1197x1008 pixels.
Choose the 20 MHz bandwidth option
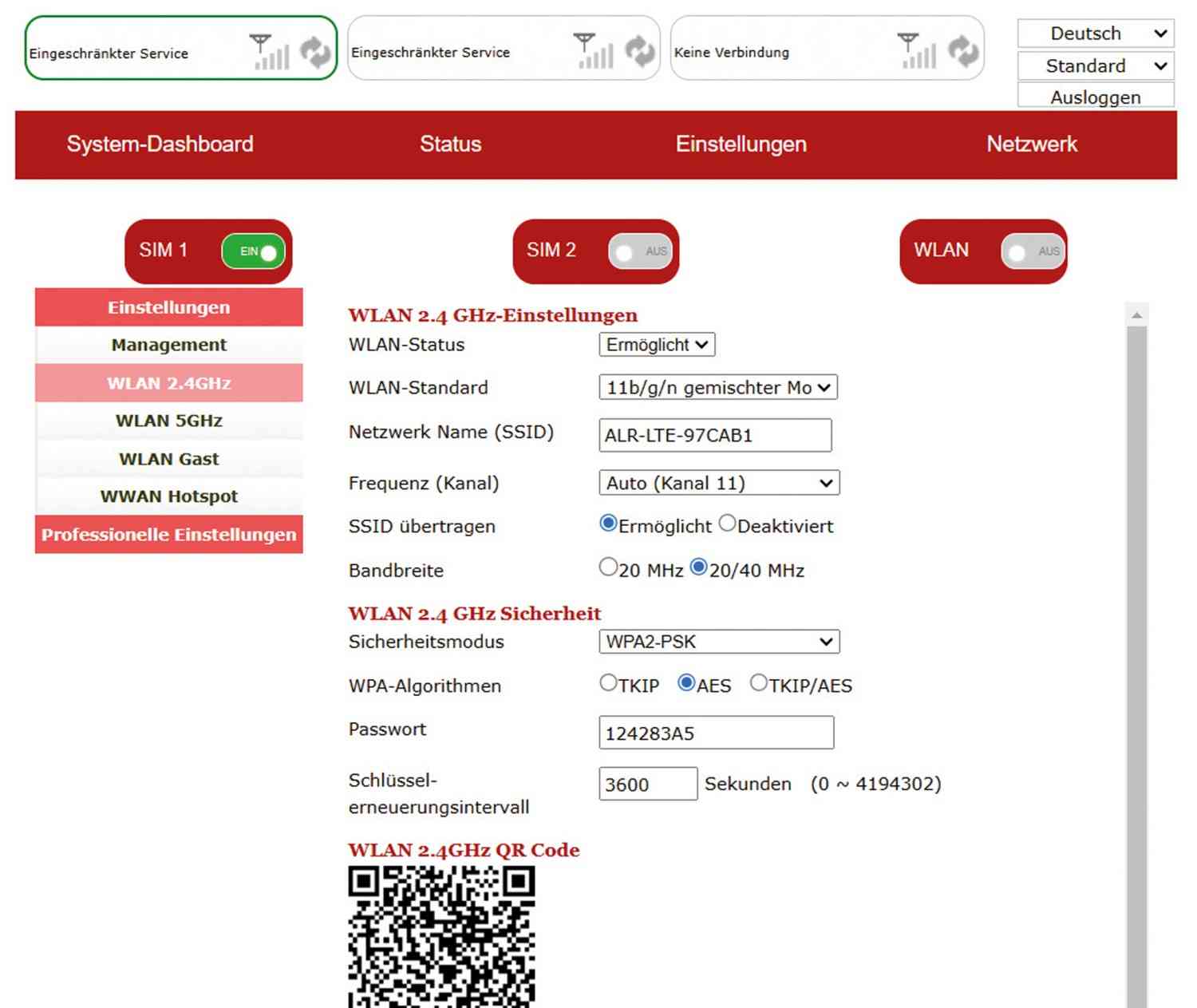coord(608,567)
